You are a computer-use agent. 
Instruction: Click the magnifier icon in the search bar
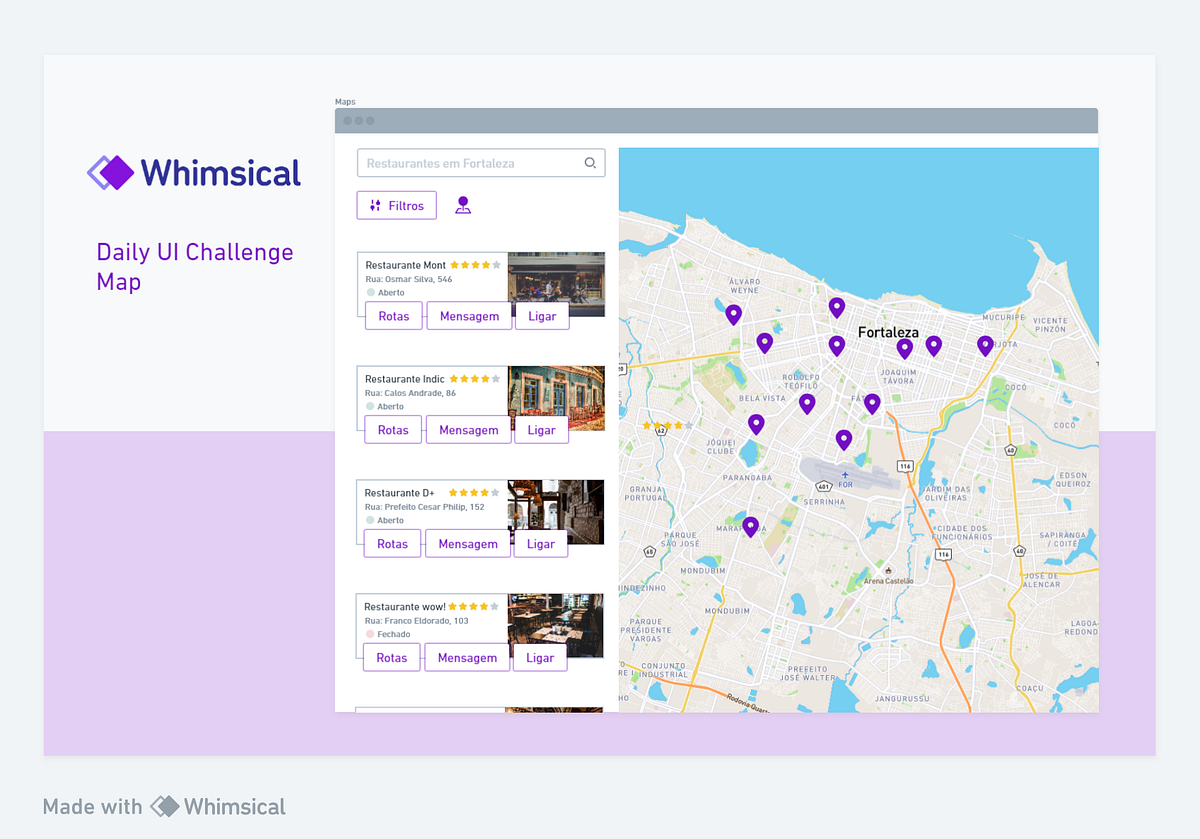tap(590, 162)
